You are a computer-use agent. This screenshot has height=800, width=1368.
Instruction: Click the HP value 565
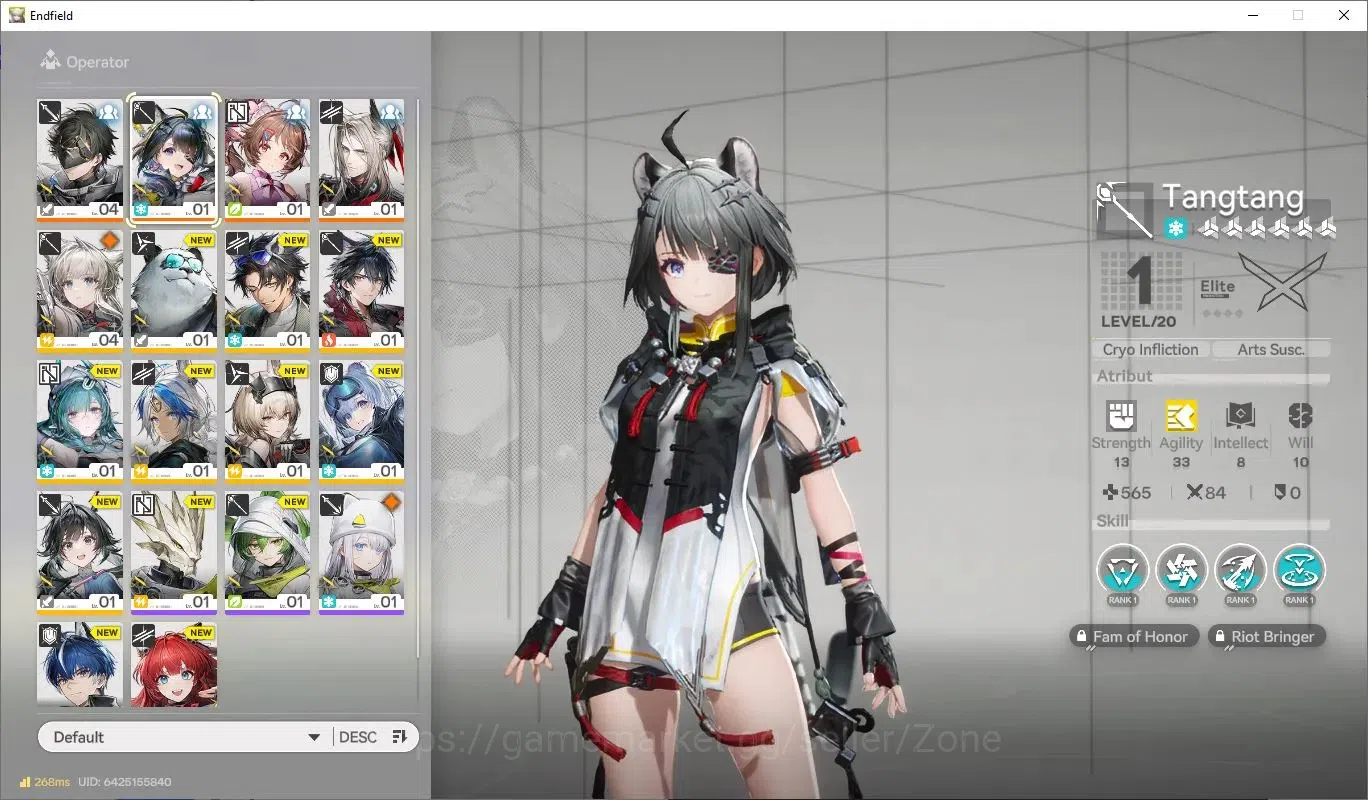(x=1125, y=492)
